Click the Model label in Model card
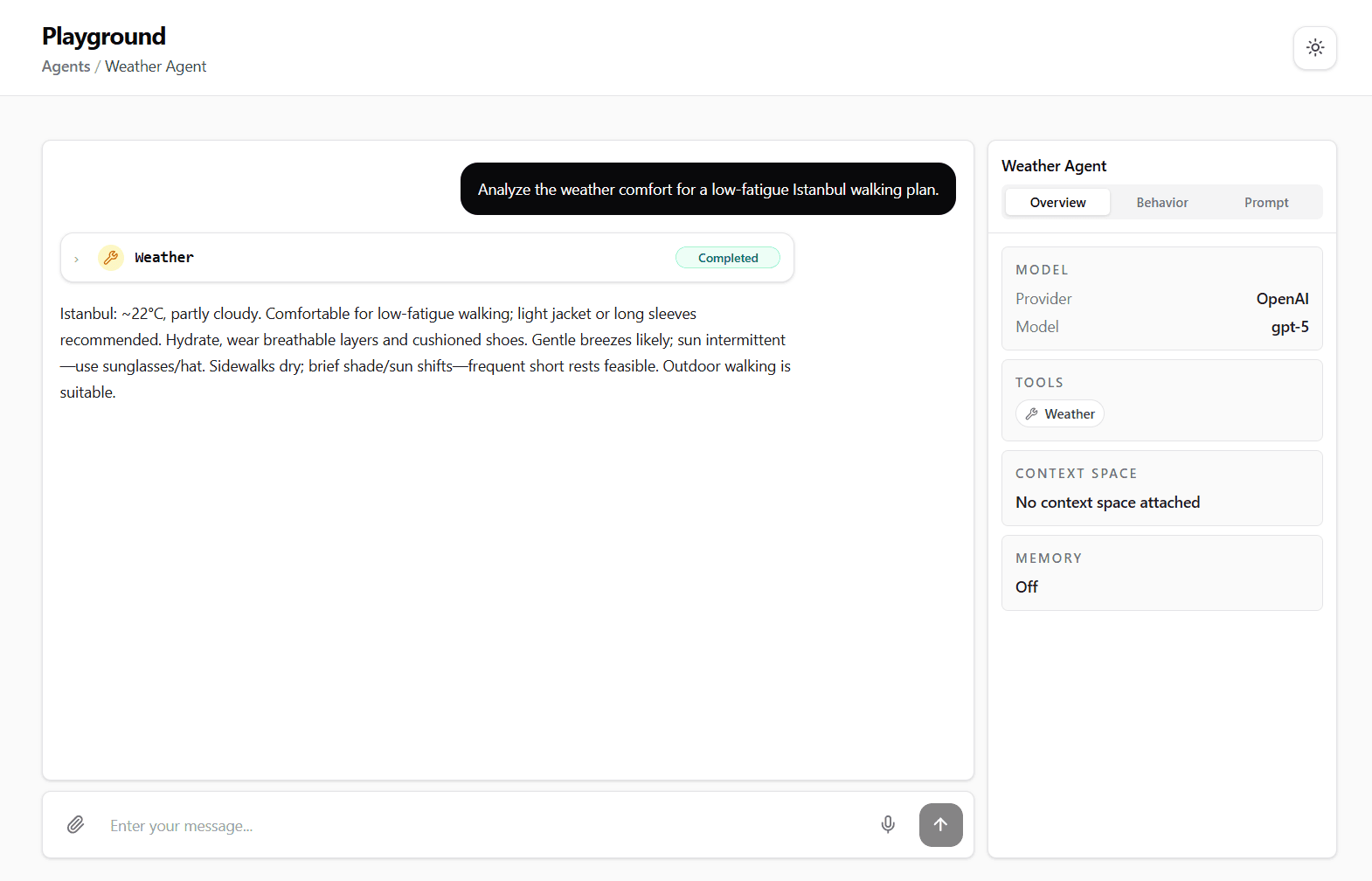This screenshot has width=1372, height=881. [x=1037, y=327]
